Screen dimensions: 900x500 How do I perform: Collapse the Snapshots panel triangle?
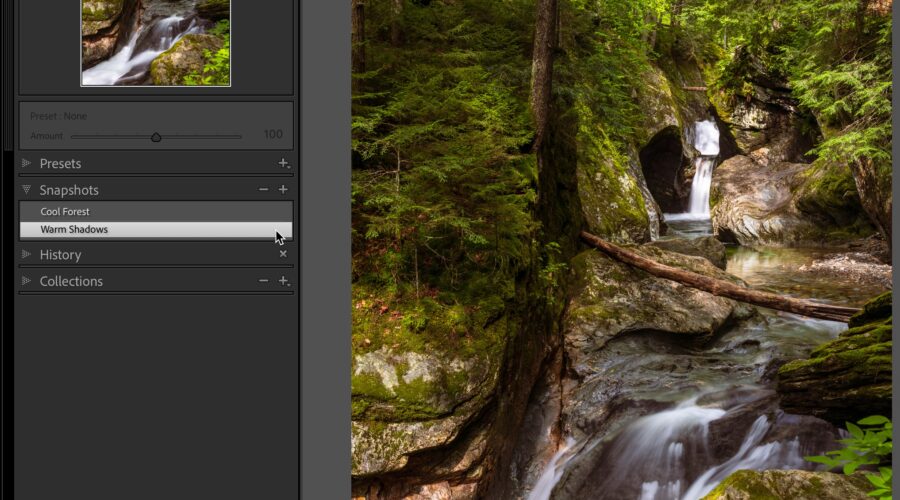click(x=27, y=189)
